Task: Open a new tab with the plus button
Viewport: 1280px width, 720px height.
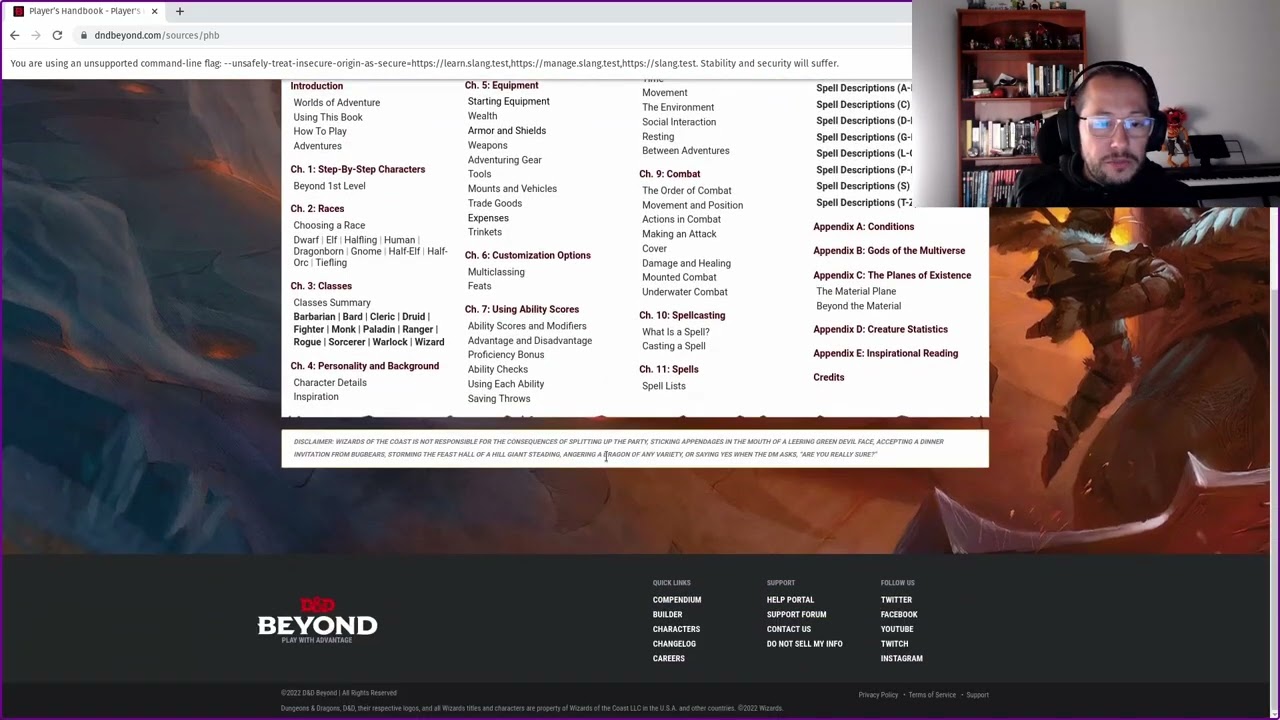Action: click(x=180, y=11)
